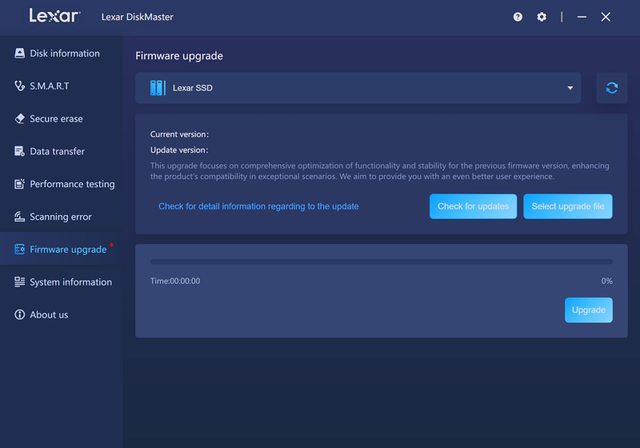This screenshot has height=448, width=640.
Task: Click the Disk information sidebar icon
Action: tap(20, 53)
